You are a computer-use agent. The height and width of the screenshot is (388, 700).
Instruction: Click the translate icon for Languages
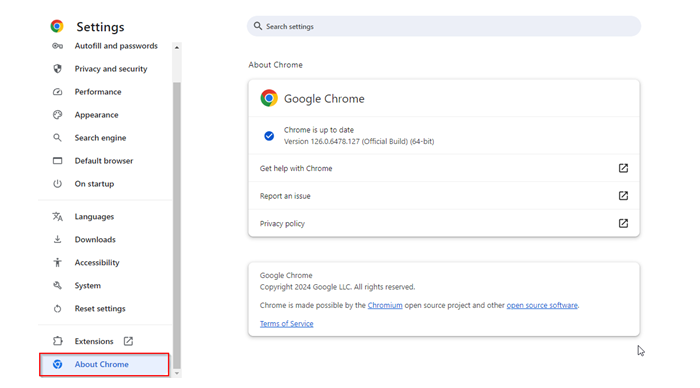[58, 217]
